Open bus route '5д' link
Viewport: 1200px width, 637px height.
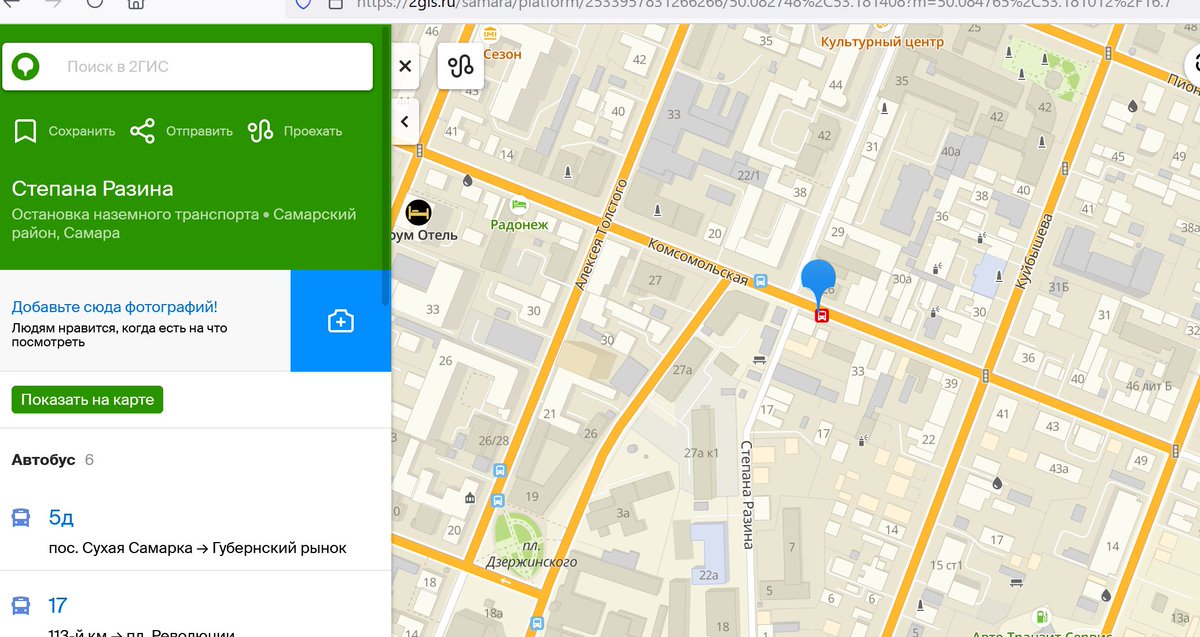pyautogui.click(x=61, y=518)
